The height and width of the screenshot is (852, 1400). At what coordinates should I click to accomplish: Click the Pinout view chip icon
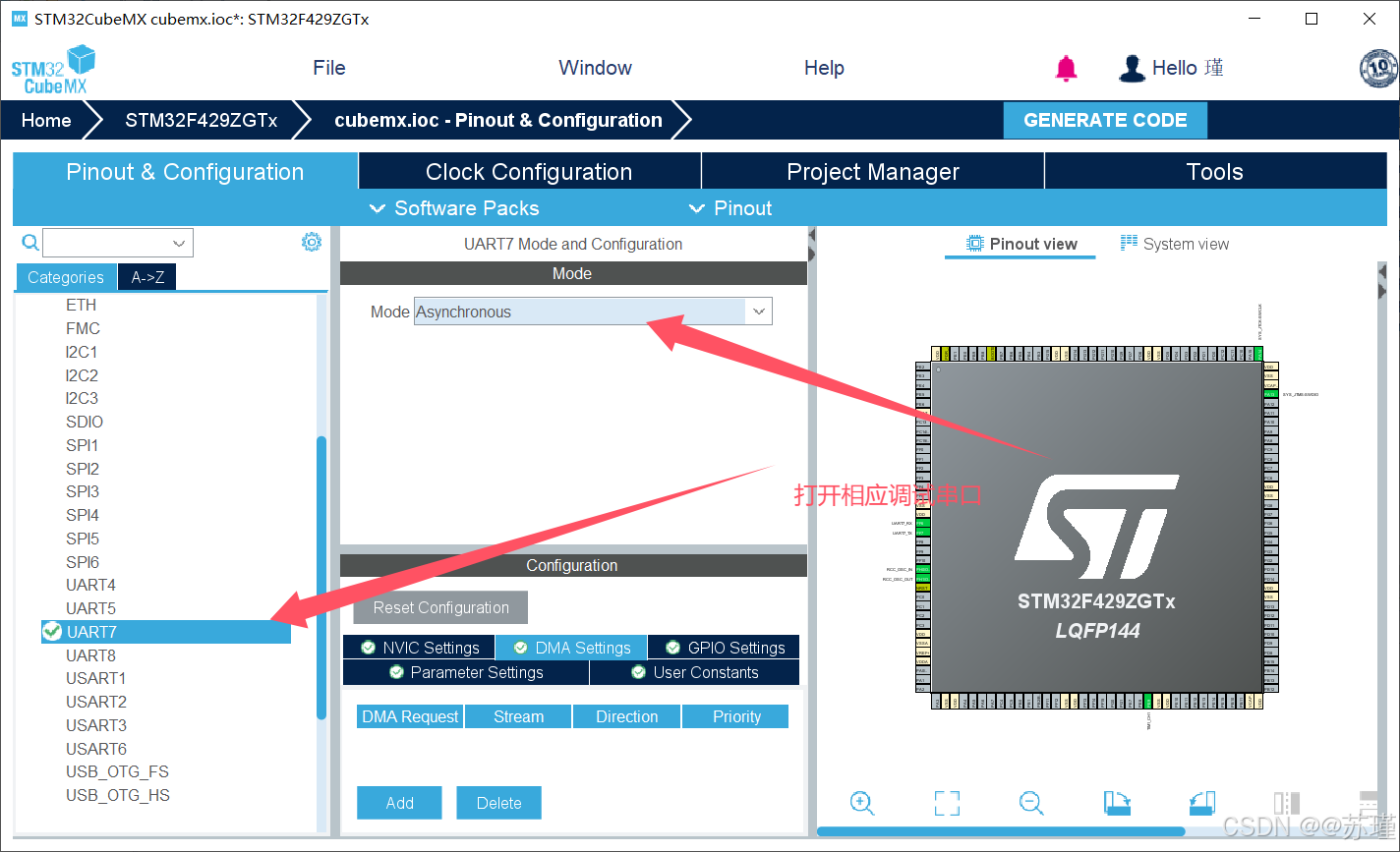[975, 244]
